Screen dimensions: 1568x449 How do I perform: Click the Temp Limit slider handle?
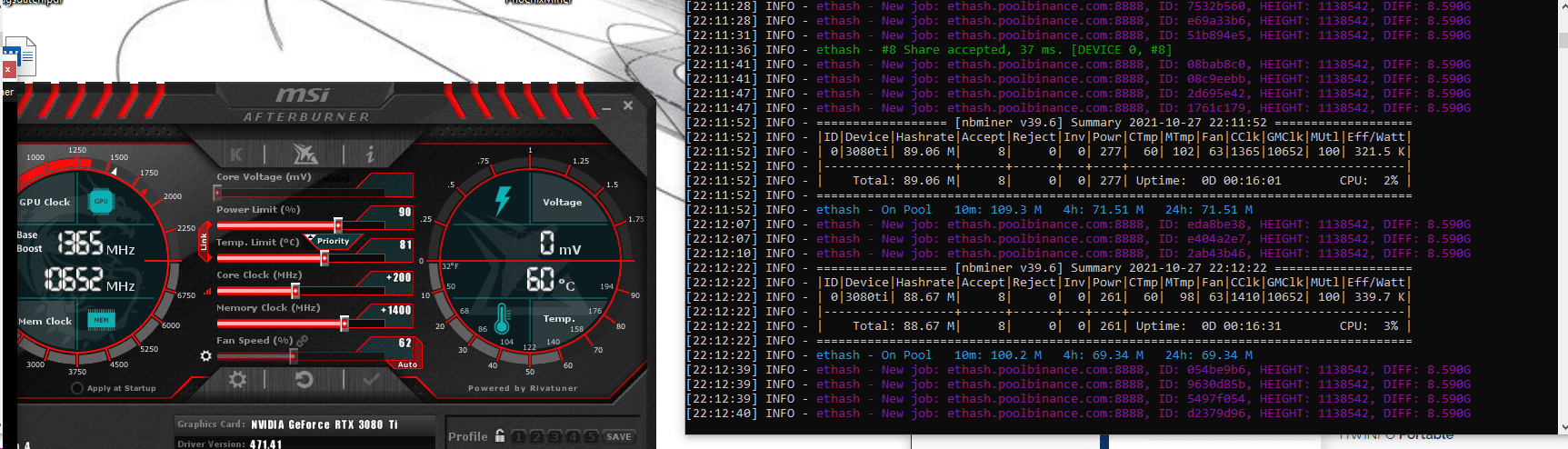pyautogui.click(x=325, y=258)
